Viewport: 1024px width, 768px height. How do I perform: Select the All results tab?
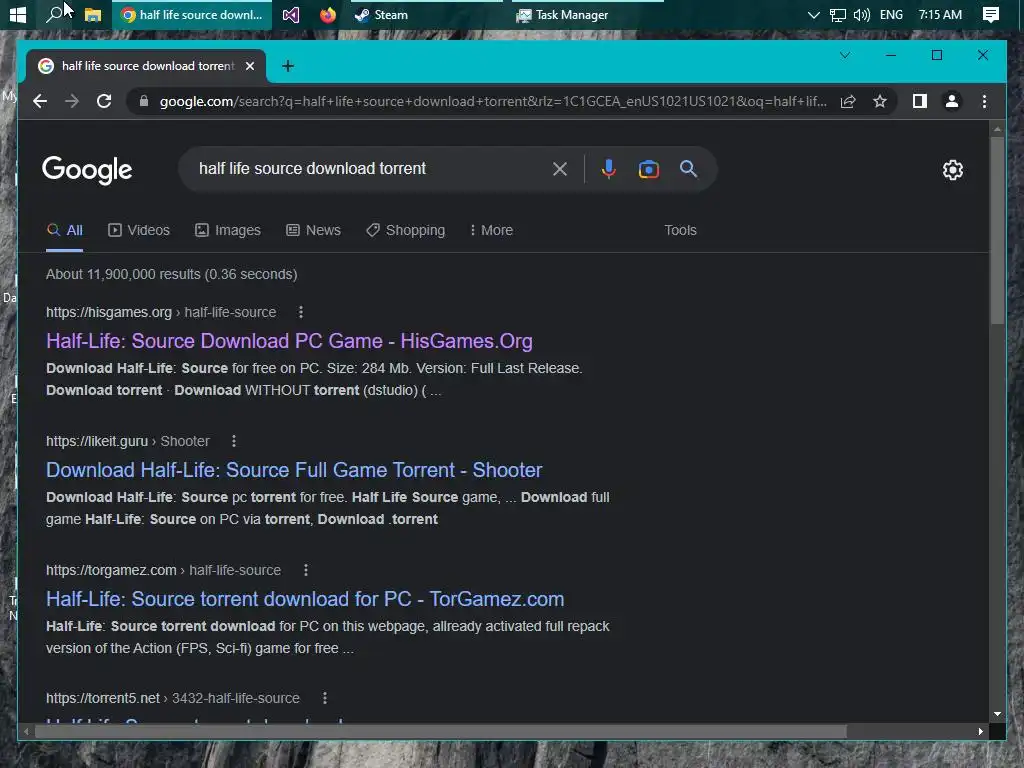pyautogui.click(x=65, y=231)
